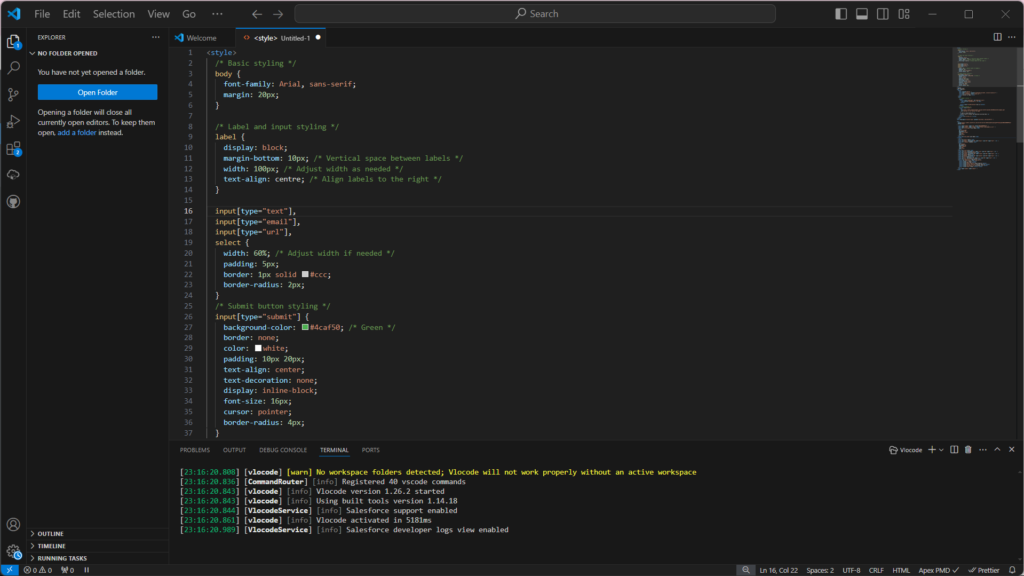Open the Search view in the activity bar
The width and height of the screenshot is (1024, 576).
coord(13,67)
